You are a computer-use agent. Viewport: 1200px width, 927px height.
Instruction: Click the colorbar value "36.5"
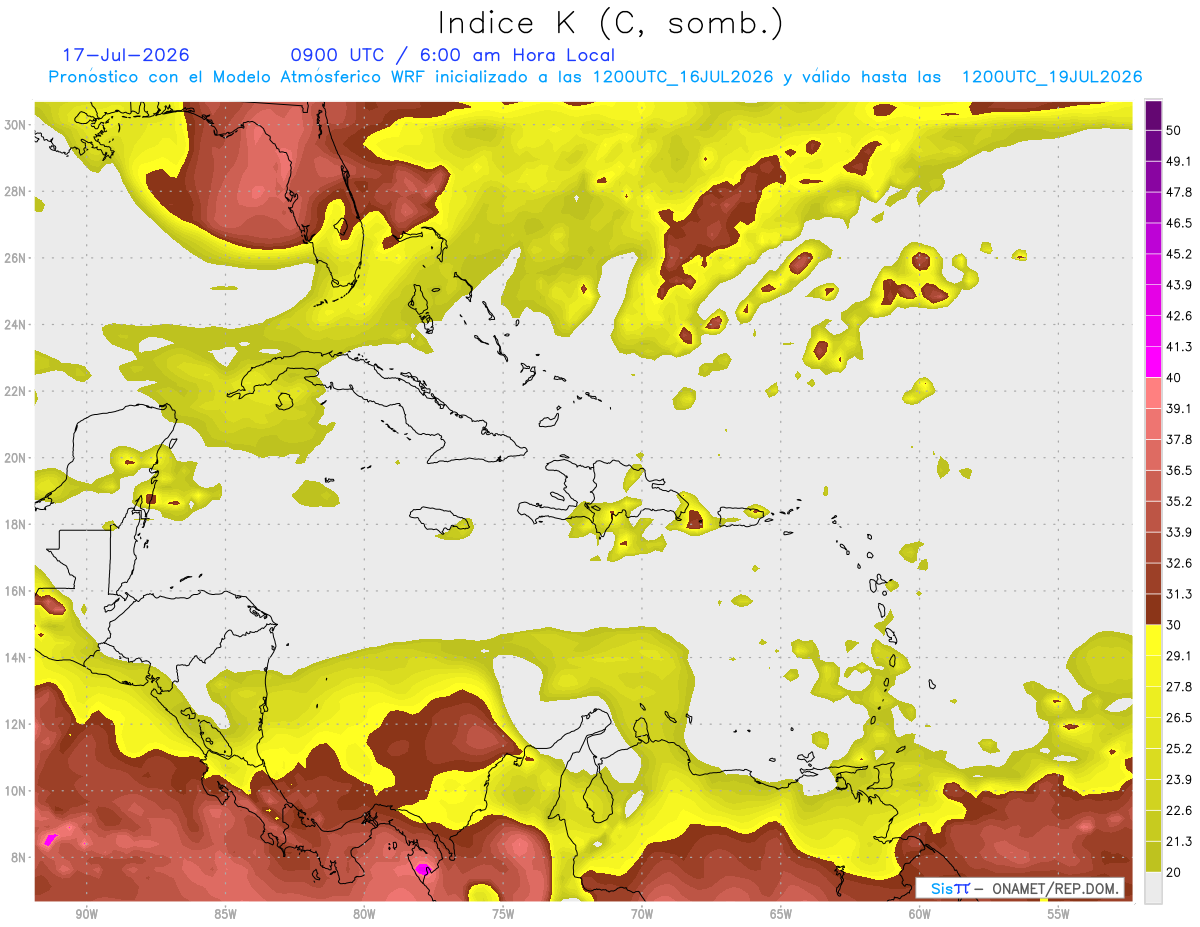click(x=1179, y=470)
